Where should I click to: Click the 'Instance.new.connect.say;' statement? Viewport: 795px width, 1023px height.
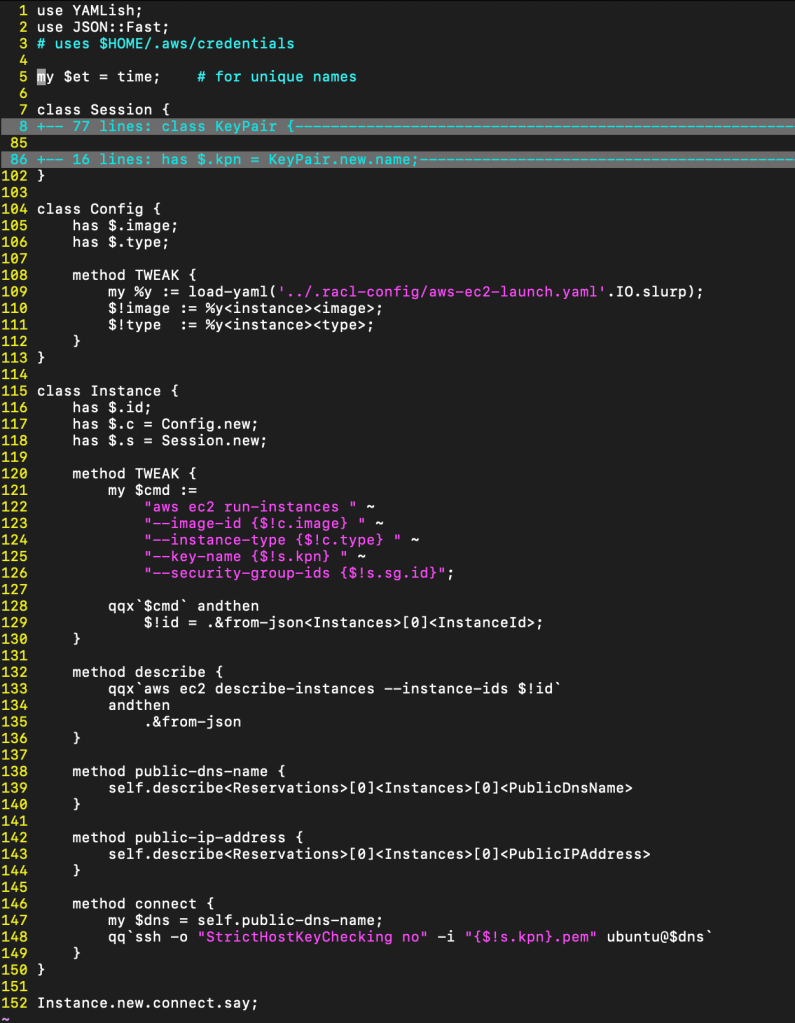point(147,1003)
